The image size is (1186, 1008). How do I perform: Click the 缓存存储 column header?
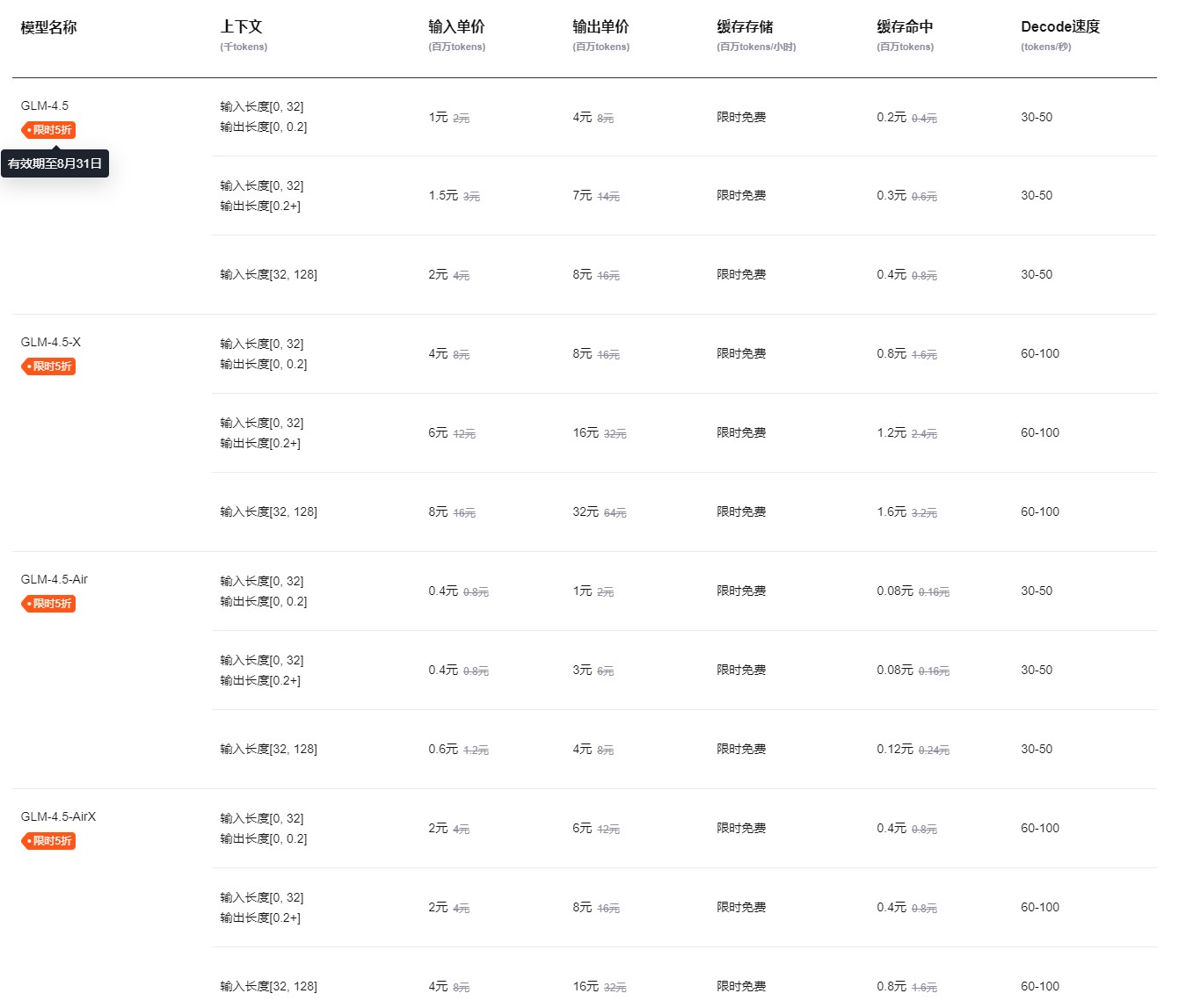(743, 27)
